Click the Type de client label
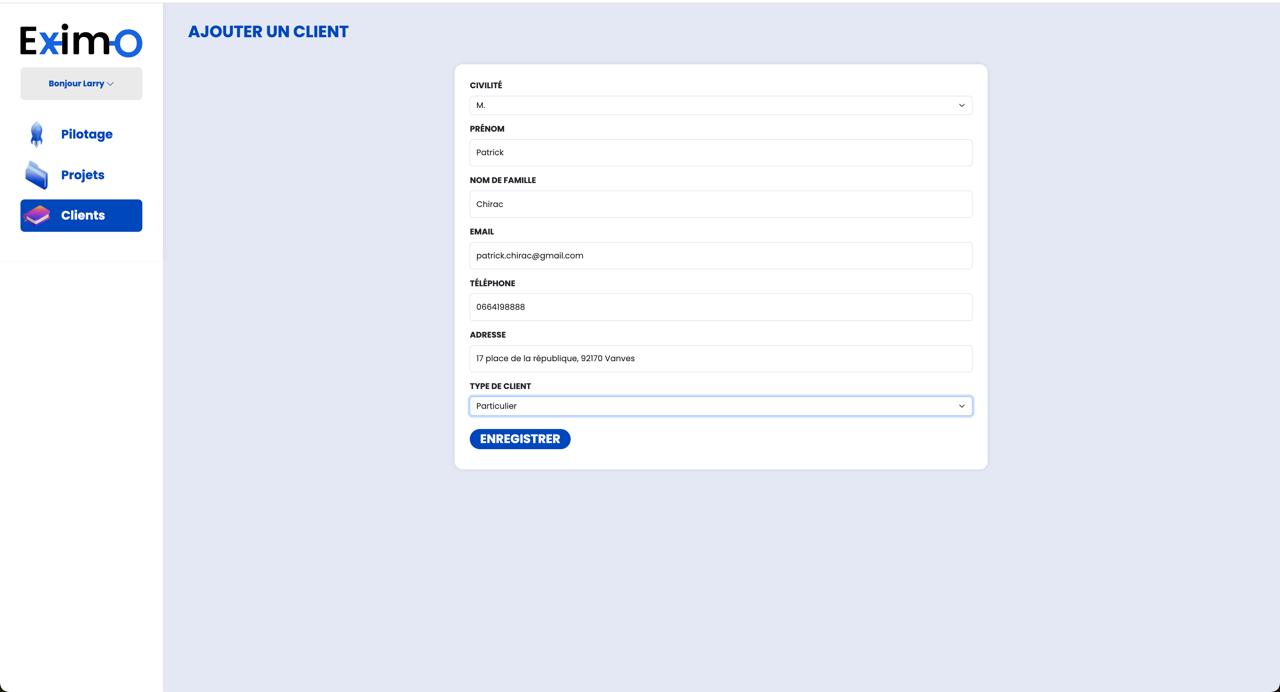 500,386
